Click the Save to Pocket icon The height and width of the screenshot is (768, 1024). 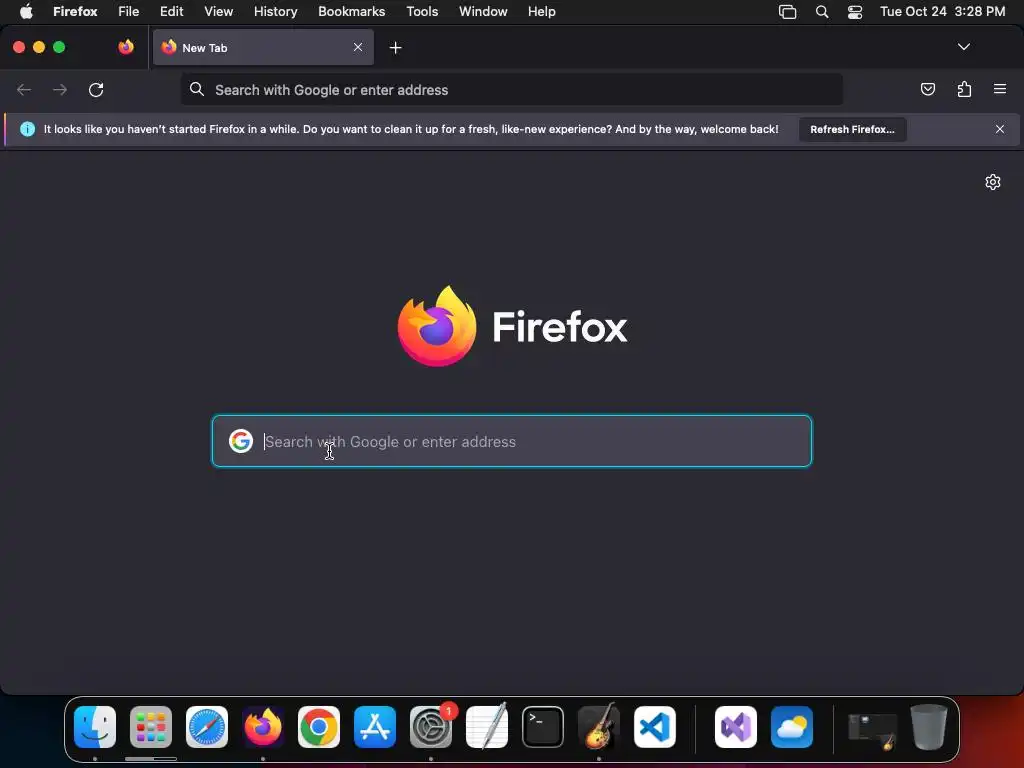[927, 89]
